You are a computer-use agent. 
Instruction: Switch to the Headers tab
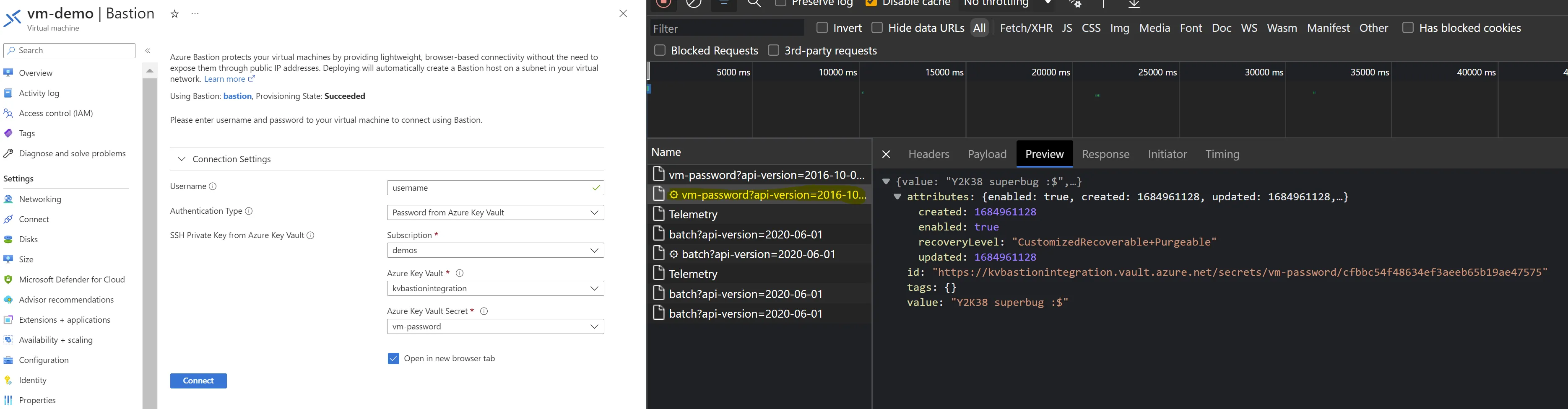click(928, 154)
